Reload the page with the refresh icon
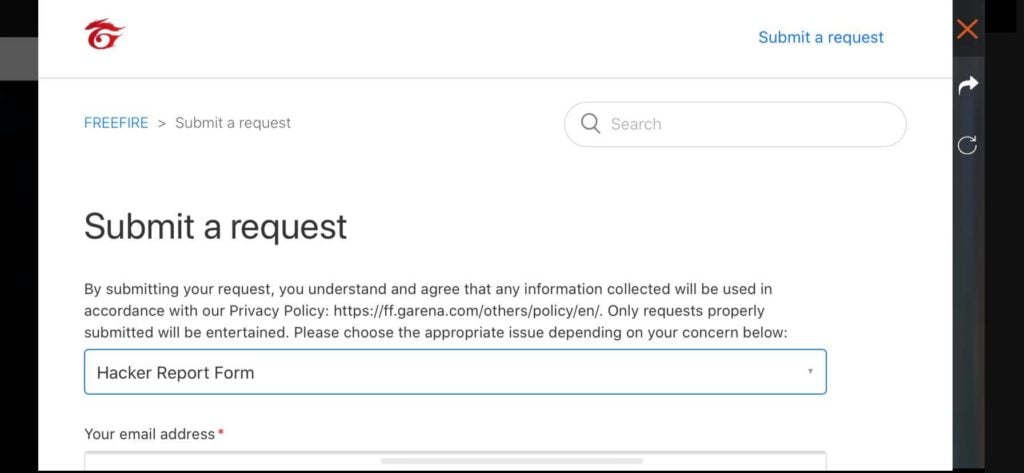The image size is (1024, 473). pyautogui.click(x=967, y=145)
